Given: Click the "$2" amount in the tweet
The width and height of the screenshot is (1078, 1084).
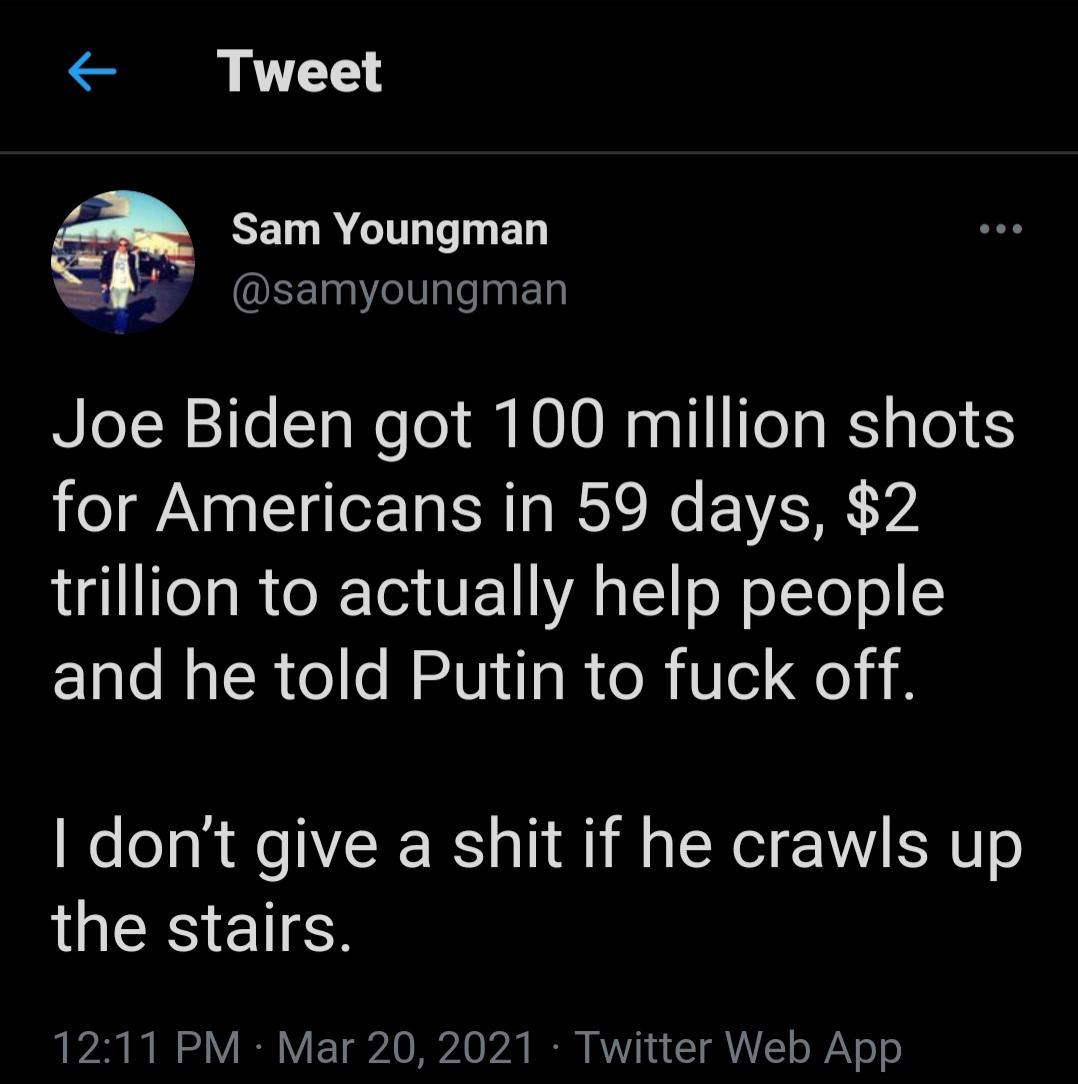Looking at the screenshot, I should pos(883,509).
